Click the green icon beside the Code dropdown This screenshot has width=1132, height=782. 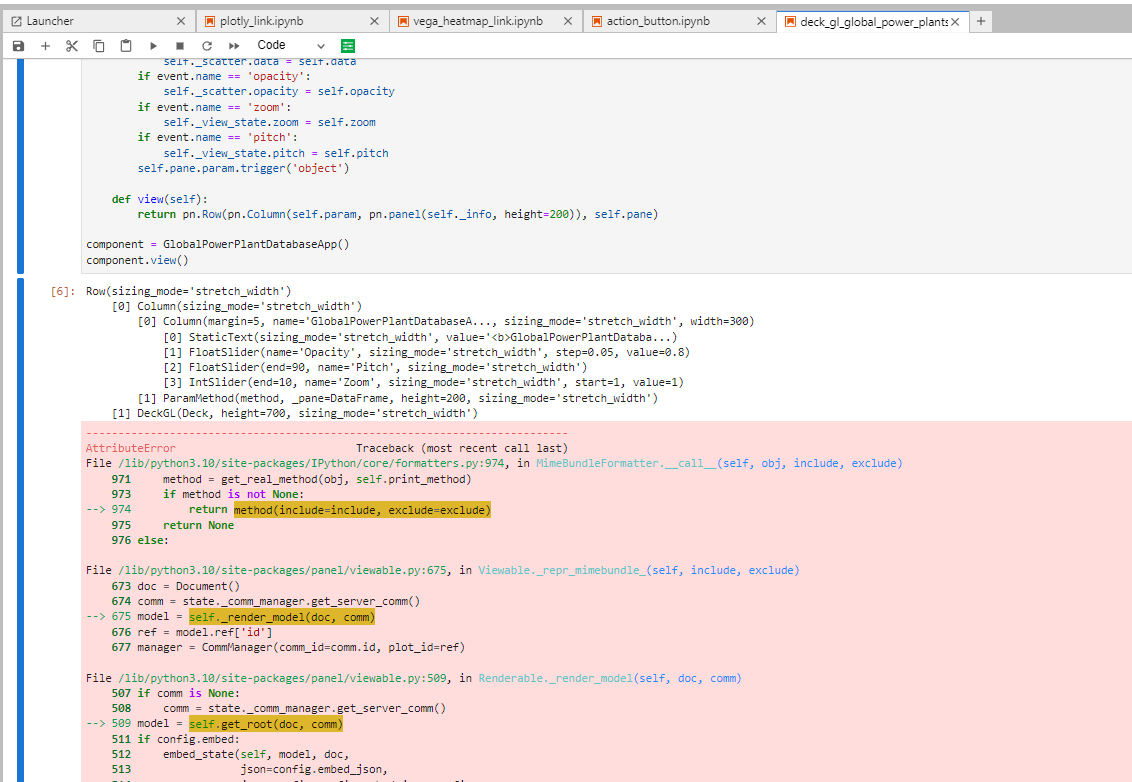[347, 45]
